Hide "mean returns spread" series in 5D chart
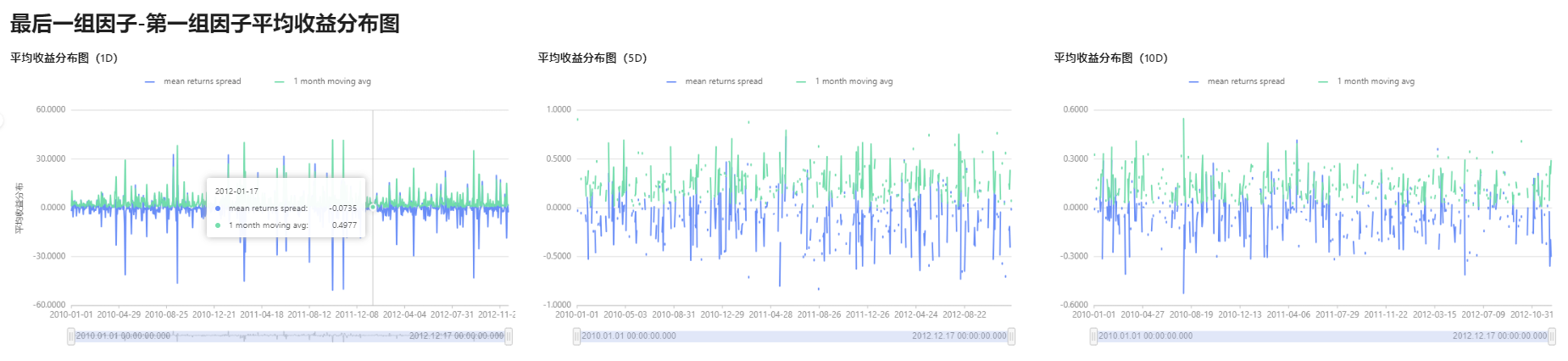This screenshot has height=361, width=1568. [x=723, y=82]
